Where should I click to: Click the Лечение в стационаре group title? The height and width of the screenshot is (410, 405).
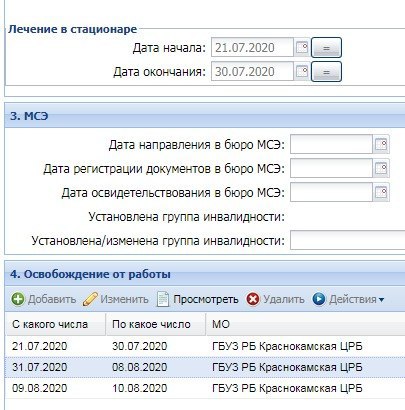(x=72, y=29)
